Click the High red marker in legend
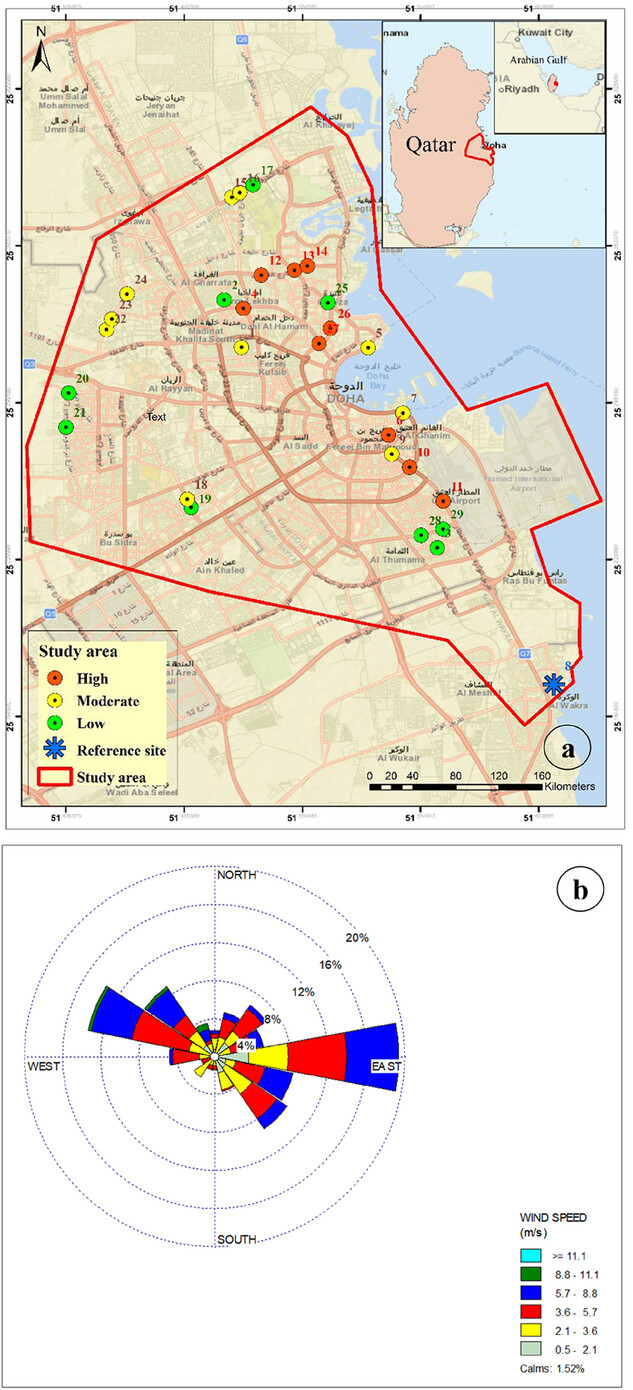 [56, 679]
